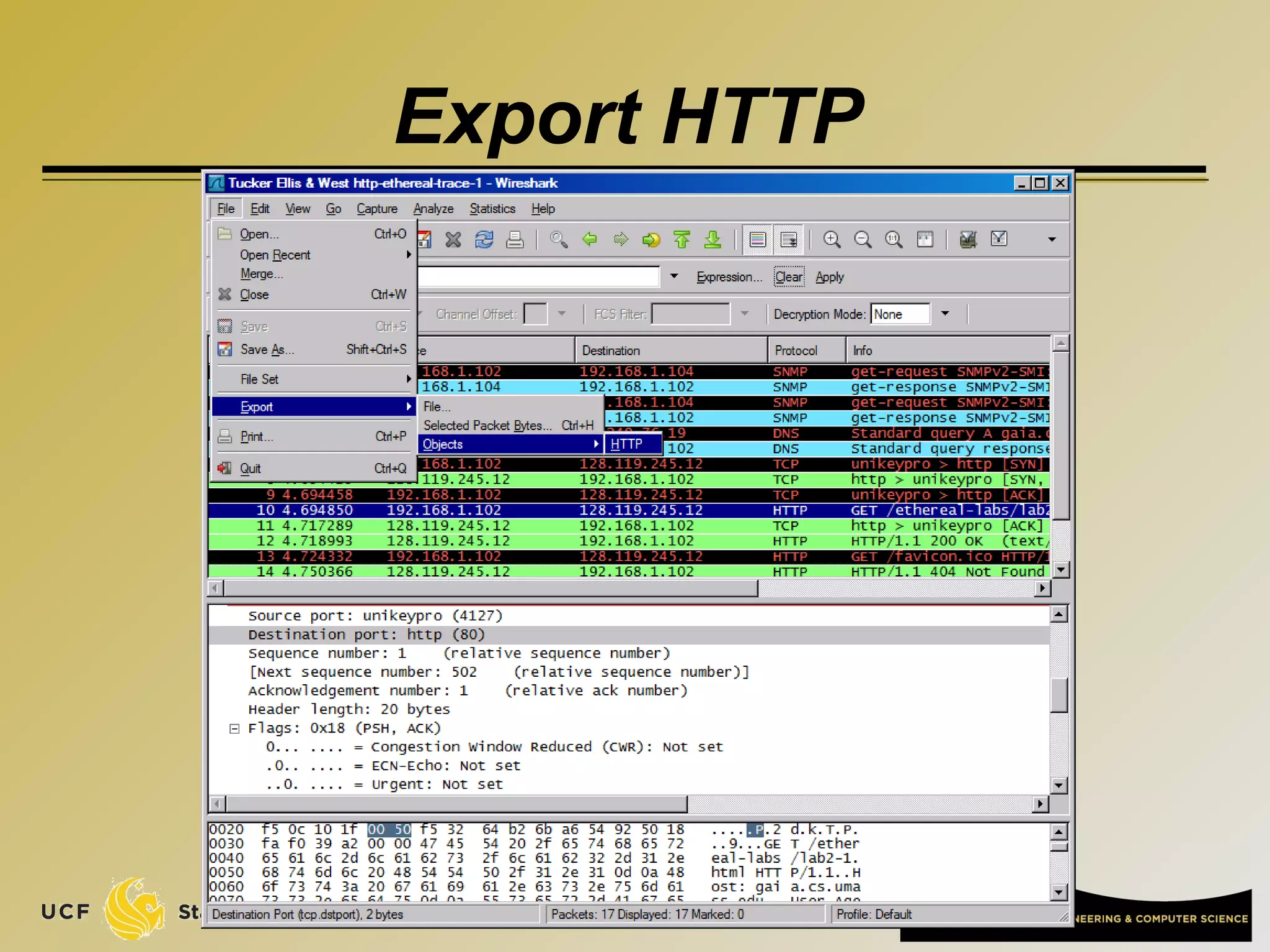Open the Go menu
This screenshot has width=1270, height=952.
[334, 208]
